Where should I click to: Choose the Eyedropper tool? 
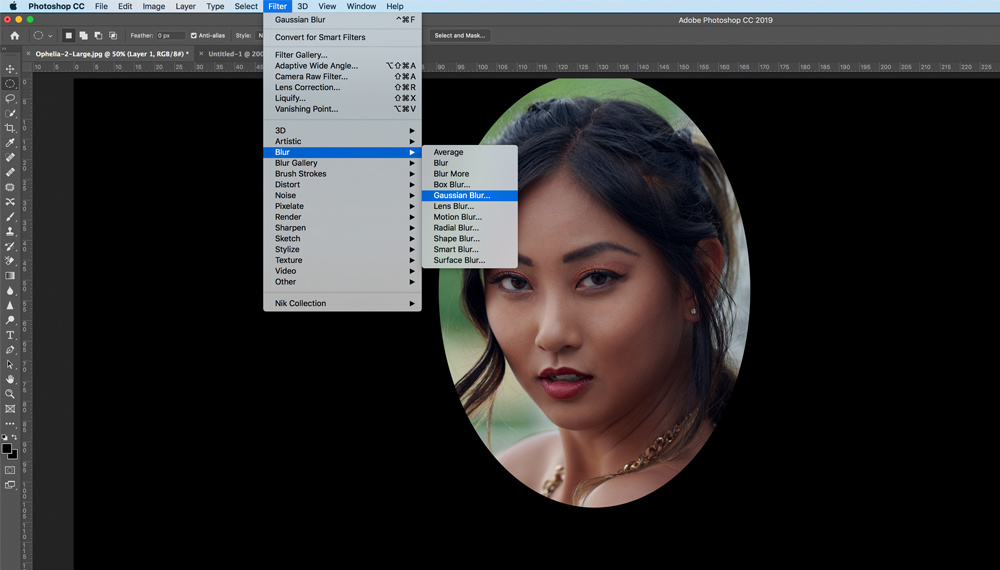pos(10,143)
